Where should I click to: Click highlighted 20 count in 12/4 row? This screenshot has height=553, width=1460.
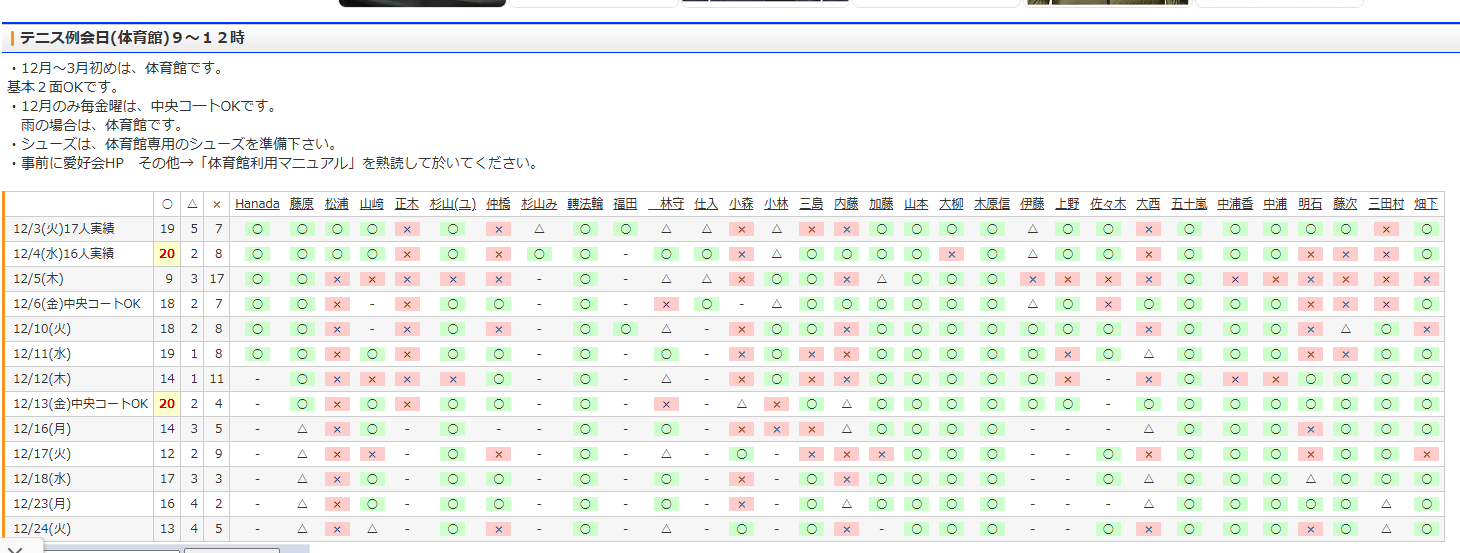(167, 254)
